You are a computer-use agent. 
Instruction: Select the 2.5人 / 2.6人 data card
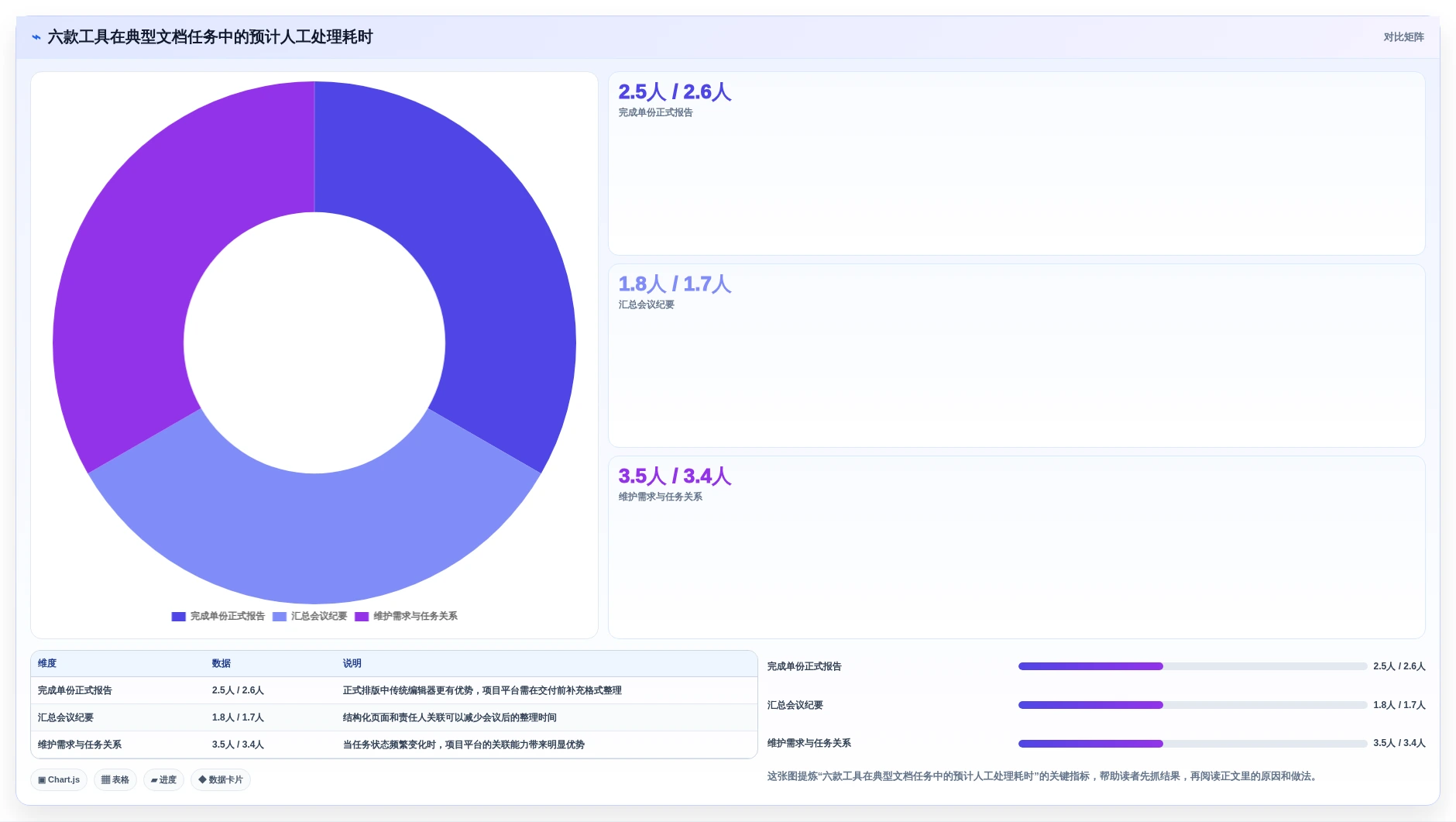pyautogui.click(x=1016, y=163)
